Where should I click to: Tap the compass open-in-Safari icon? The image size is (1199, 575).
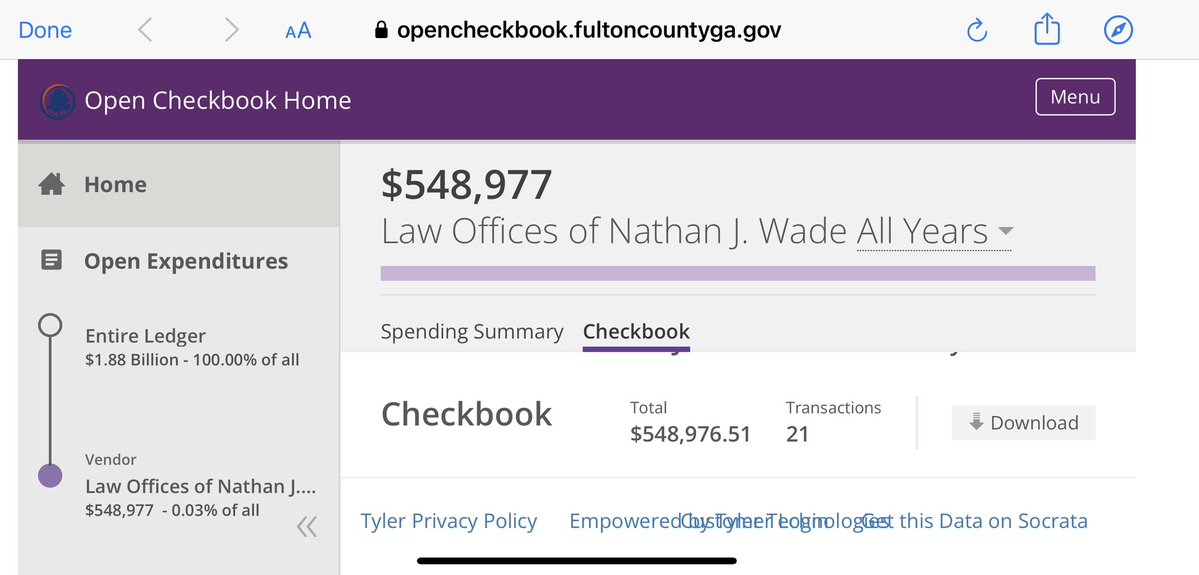pos(1118,31)
